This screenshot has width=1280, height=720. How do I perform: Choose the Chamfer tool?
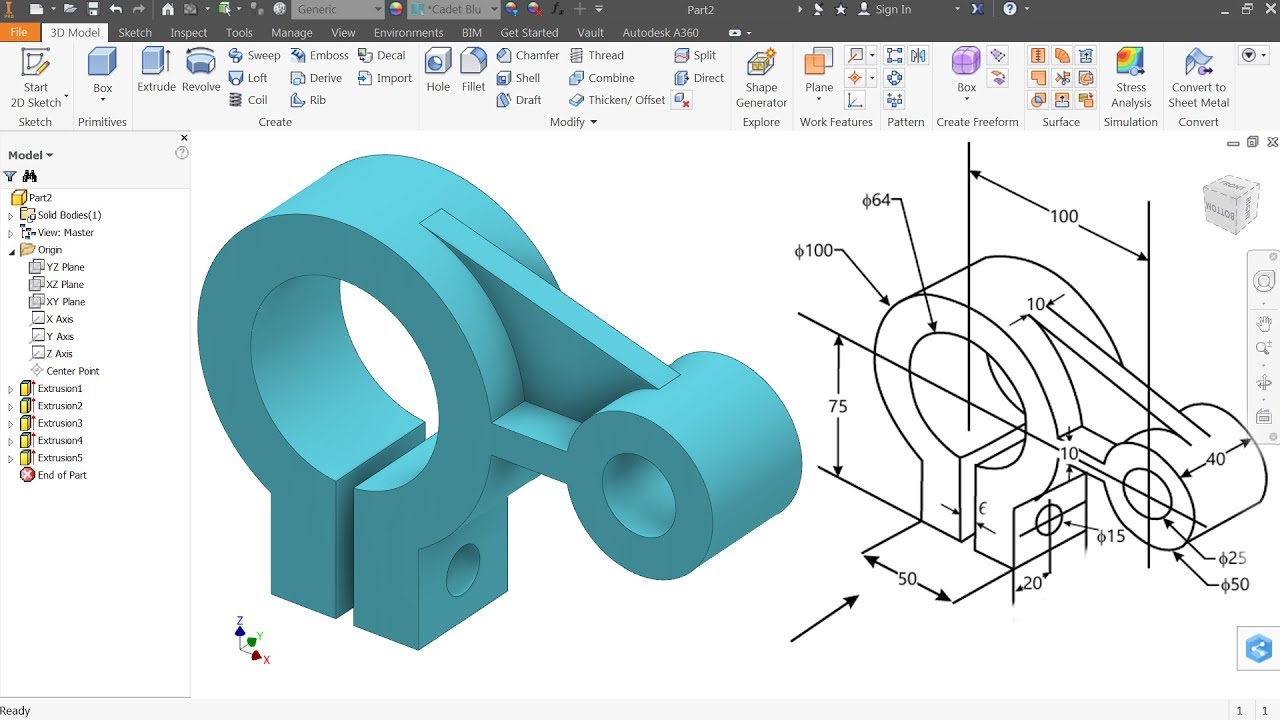(527, 56)
